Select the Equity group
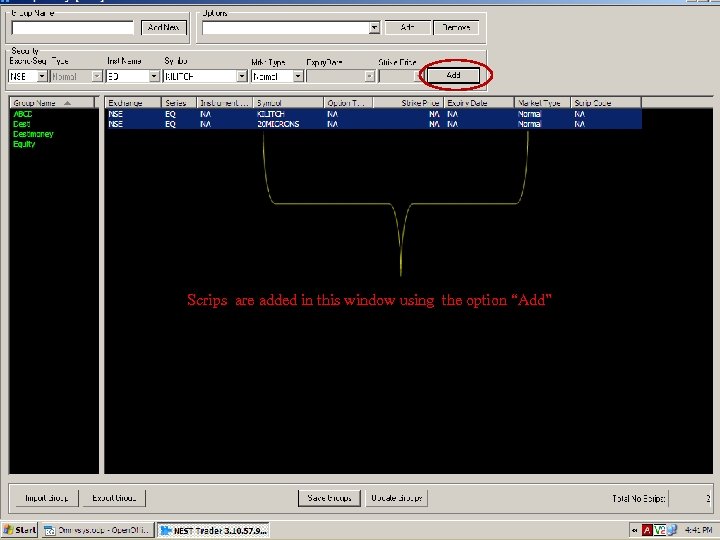Image resolution: width=720 pixels, height=540 pixels. coord(24,144)
